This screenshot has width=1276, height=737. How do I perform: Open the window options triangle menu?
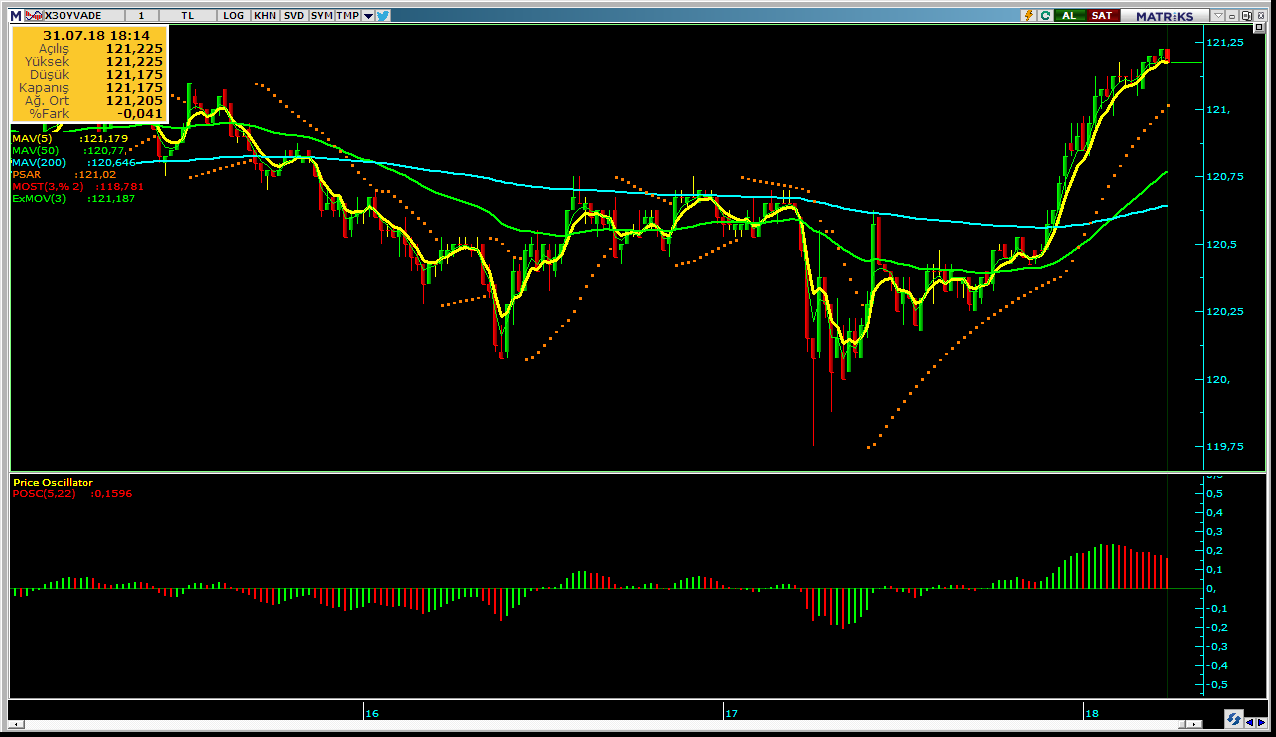tap(1217, 16)
